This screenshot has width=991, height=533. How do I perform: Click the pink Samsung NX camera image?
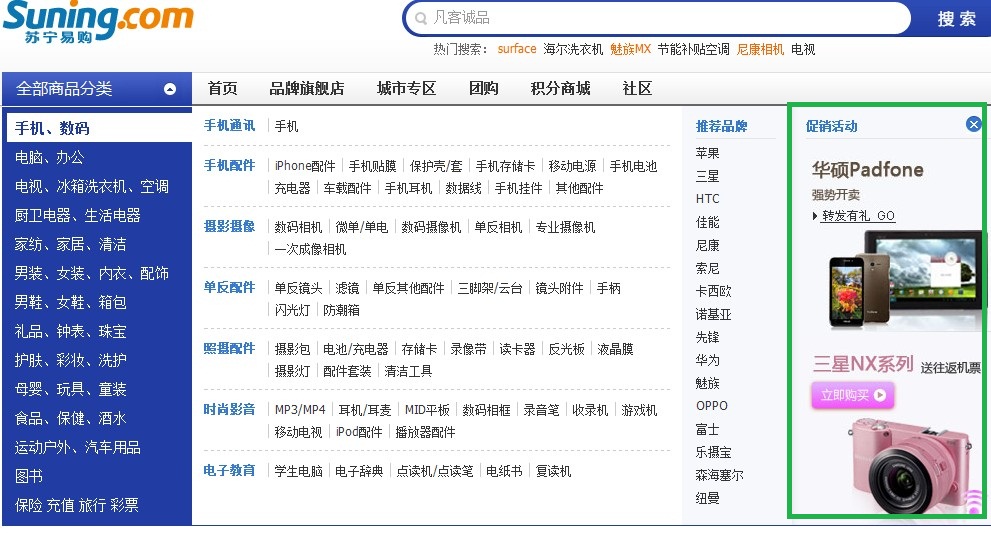(905, 465)
